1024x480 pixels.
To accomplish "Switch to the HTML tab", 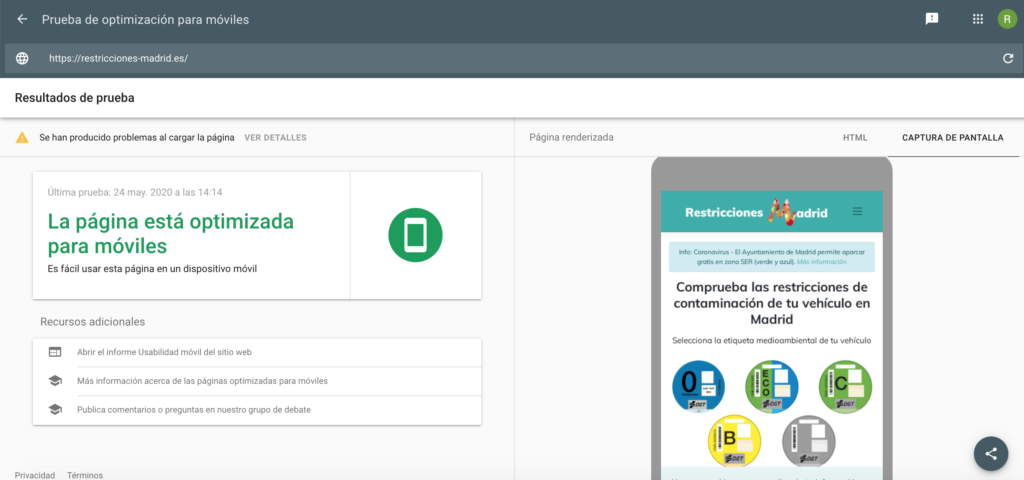I will click(x=855, y=138).
